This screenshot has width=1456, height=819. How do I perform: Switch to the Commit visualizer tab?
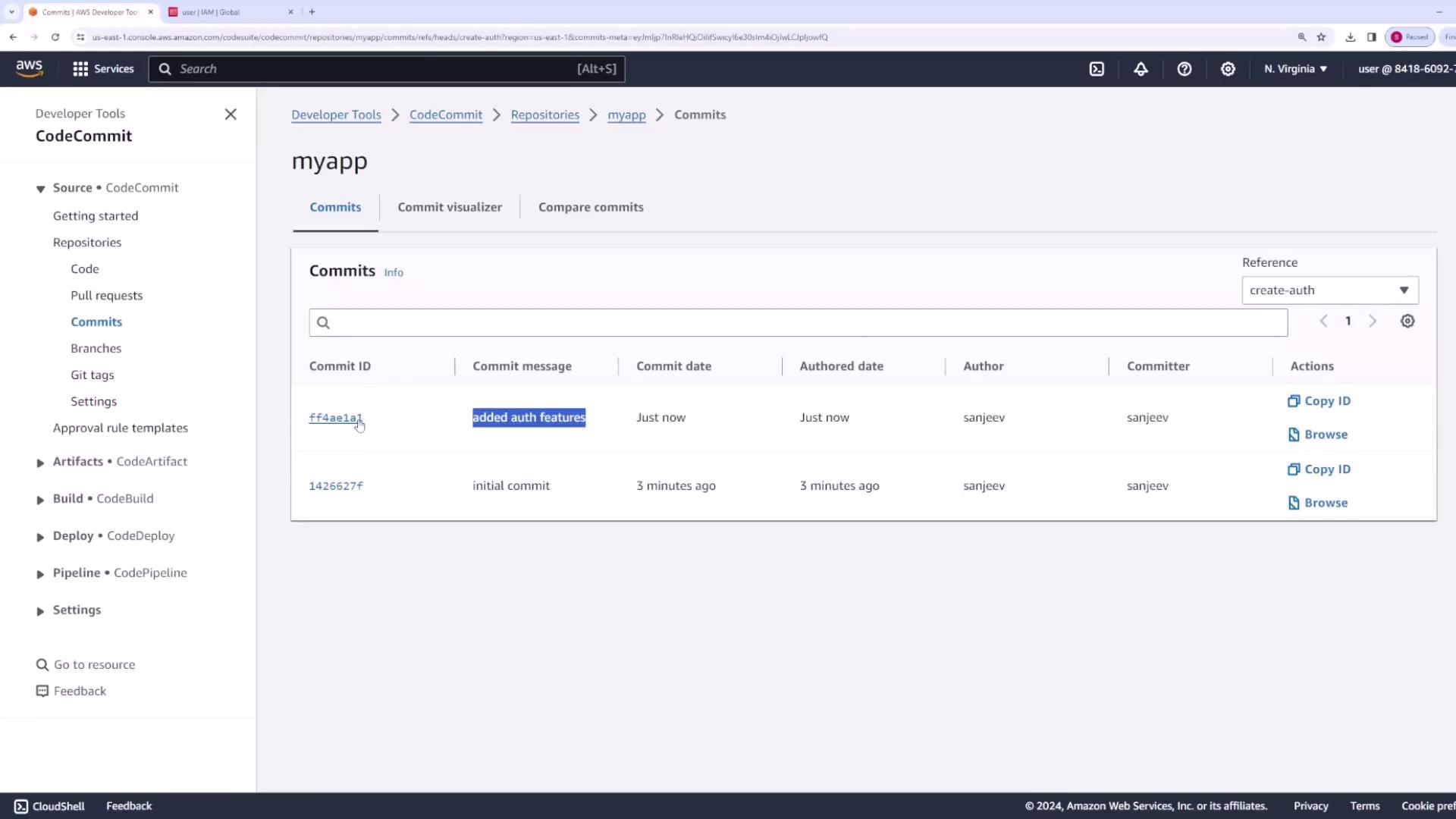[x=450, y=207]
